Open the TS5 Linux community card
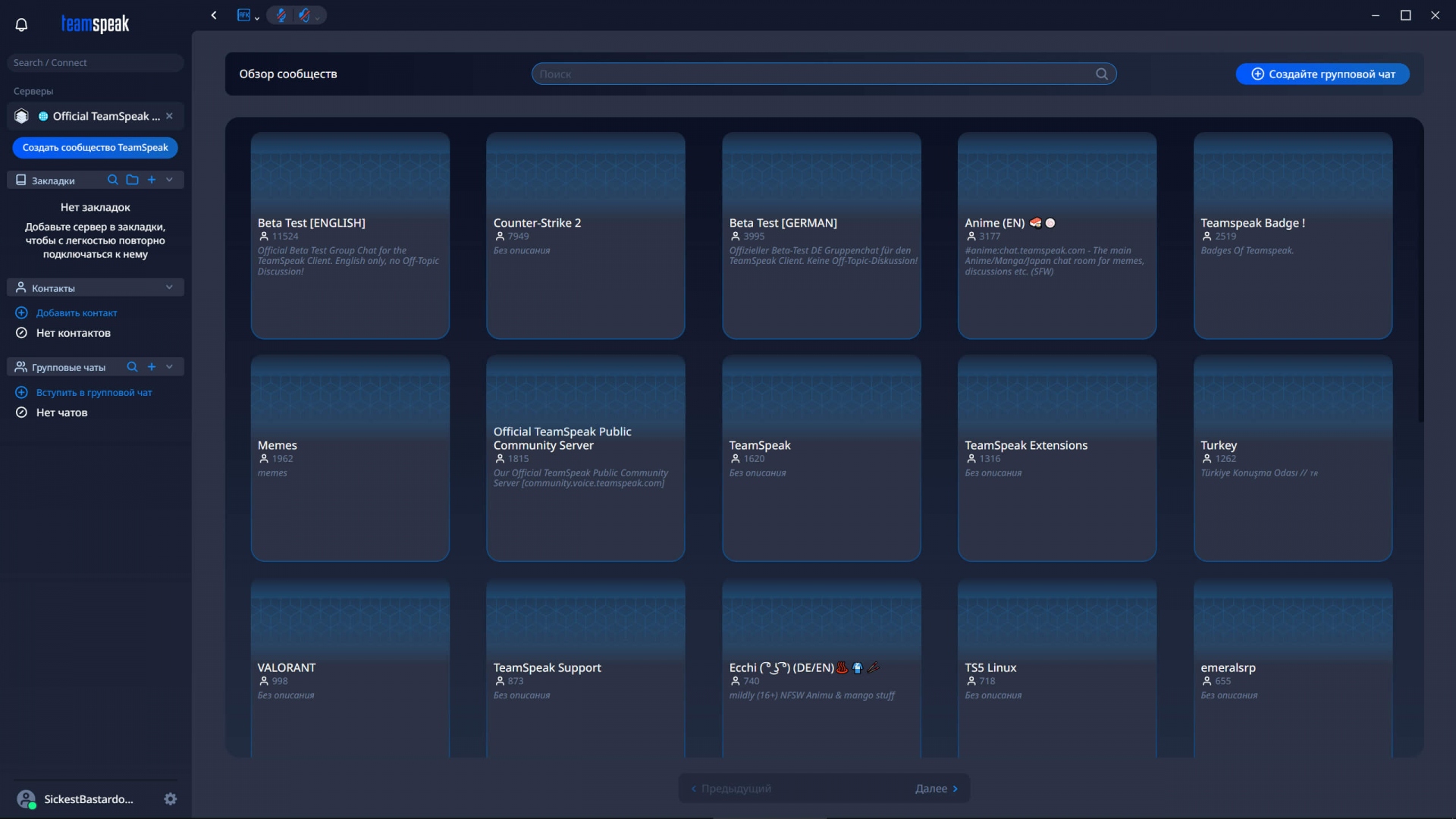Image resolution: width=1456 pixels, height=819 pixels. (x=1057, y=668)
